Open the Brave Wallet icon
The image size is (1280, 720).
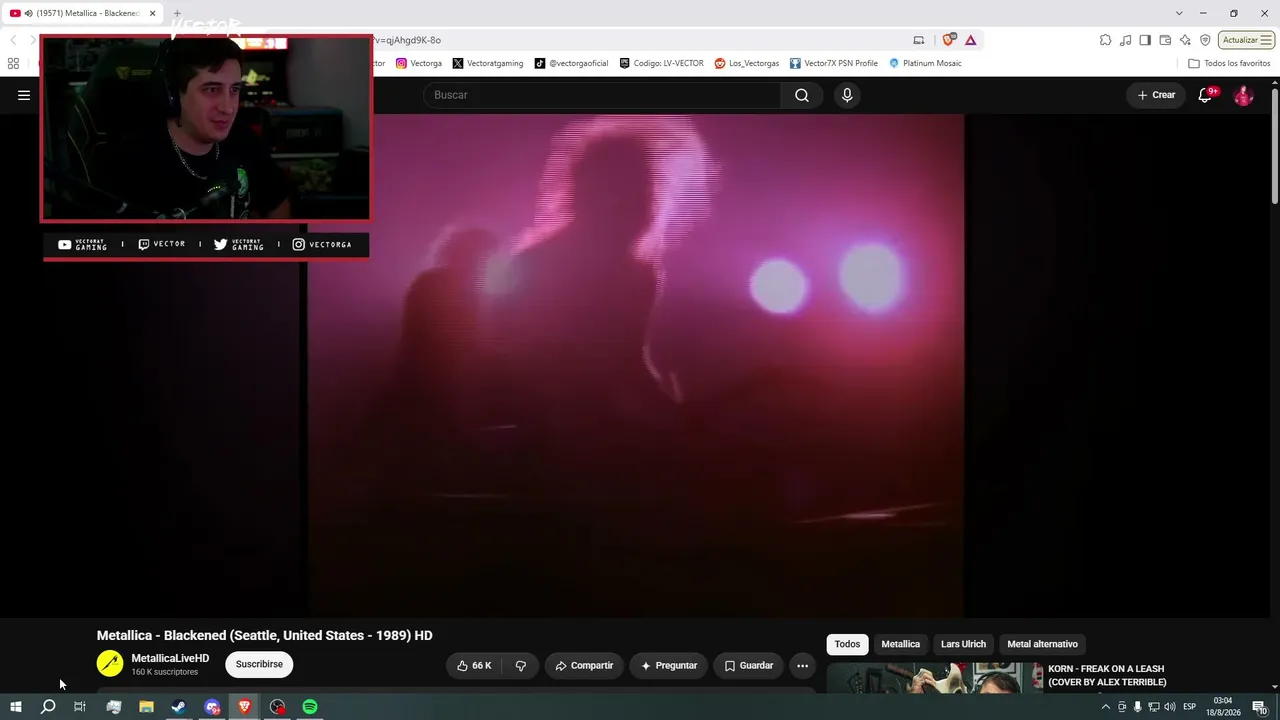(1165, 40)
